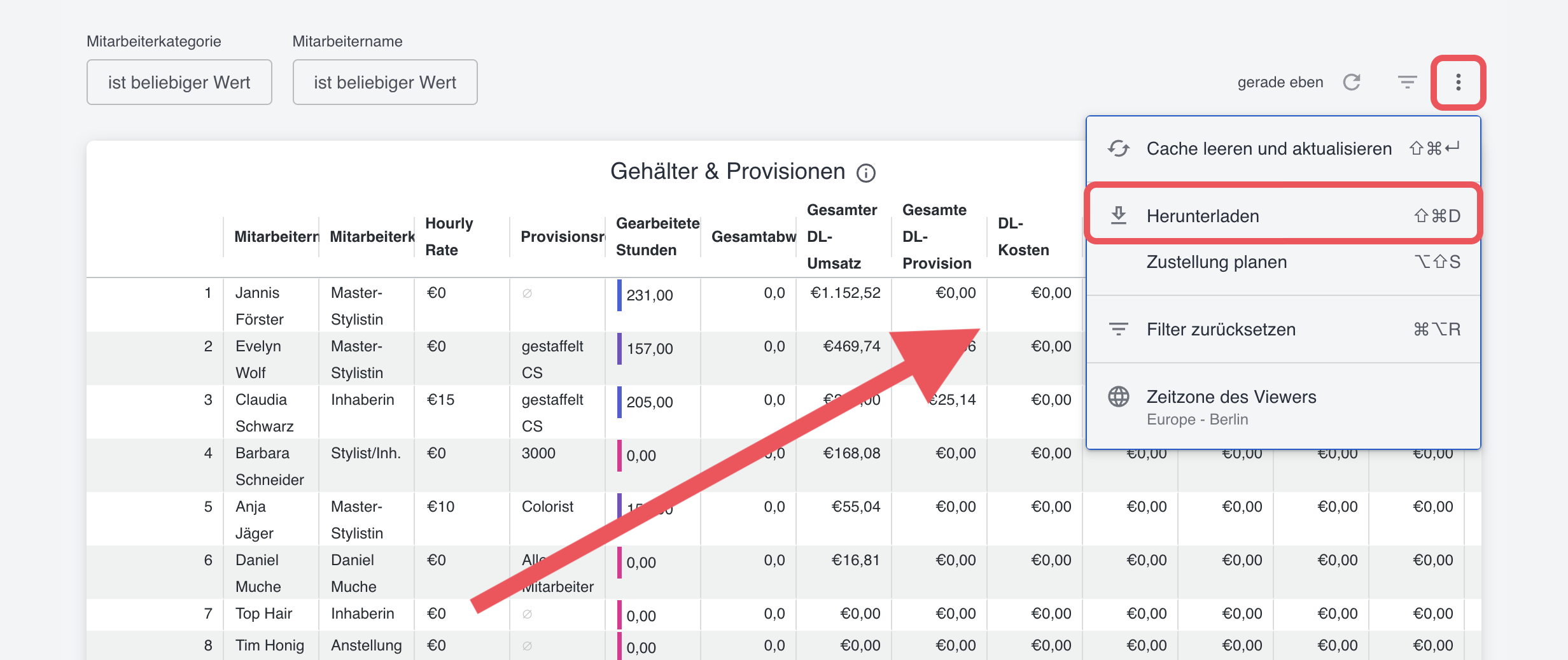1568x660 pixels.
Task: Click employee name 'Anja Jäger'
Action: (x=255, y=520)
